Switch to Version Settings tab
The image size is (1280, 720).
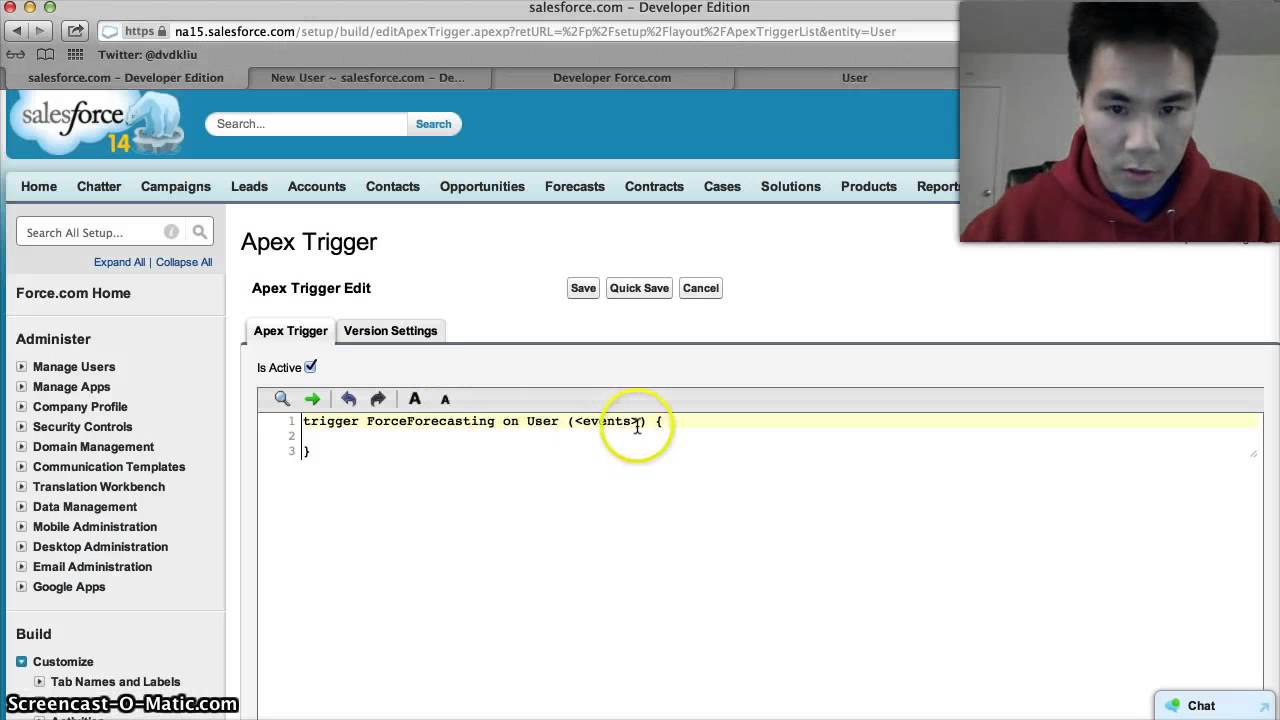pyautogui.click(x=390, y=331)
